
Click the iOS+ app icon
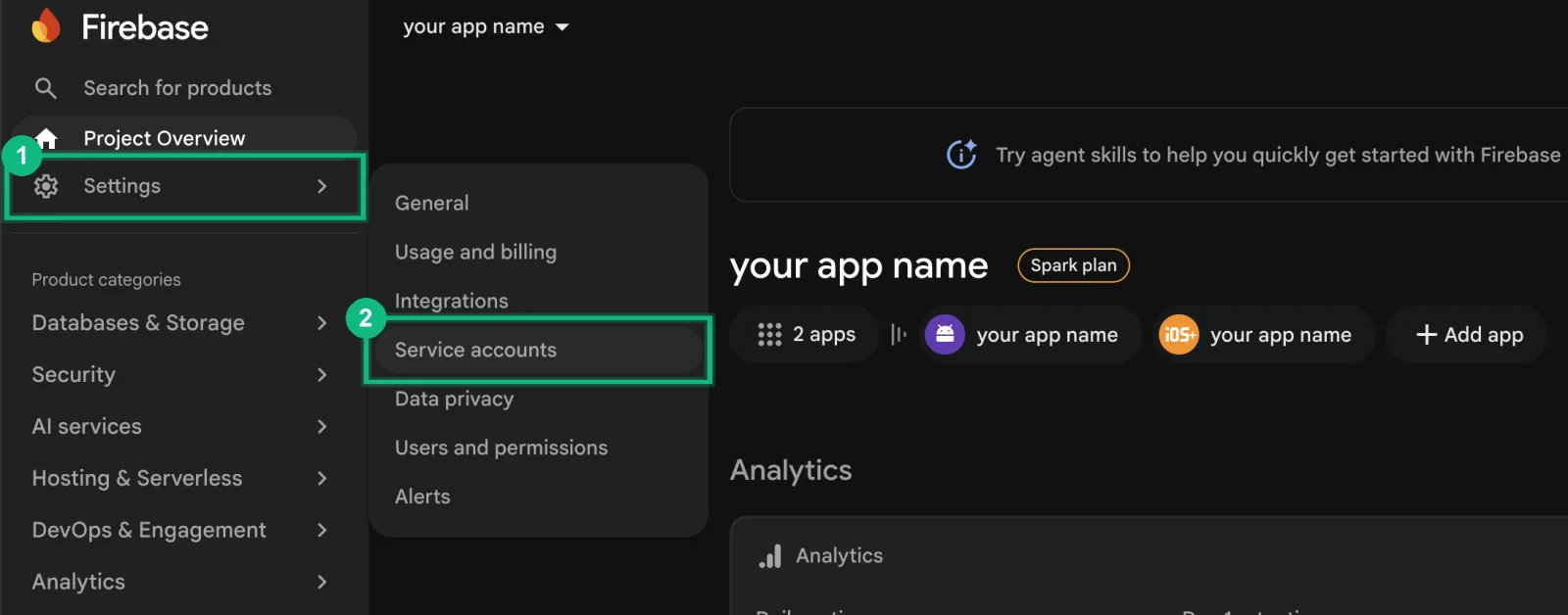(1179, 335)
